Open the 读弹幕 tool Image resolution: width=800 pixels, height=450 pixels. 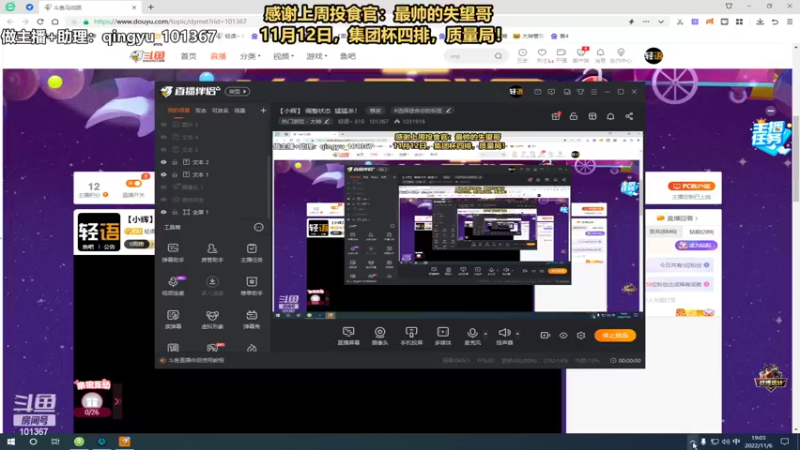(173, 319)
